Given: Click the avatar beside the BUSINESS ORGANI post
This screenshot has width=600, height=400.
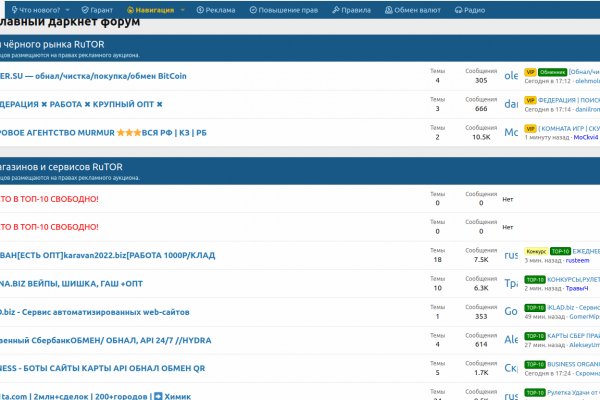Looking at the screenshot, I should [x=510, y=367].
